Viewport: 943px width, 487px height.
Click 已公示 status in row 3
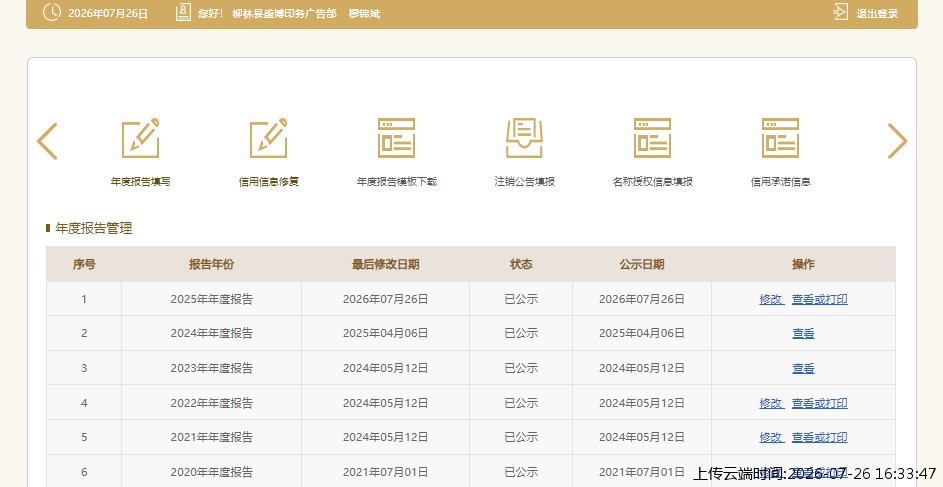[x=521, y=368]
